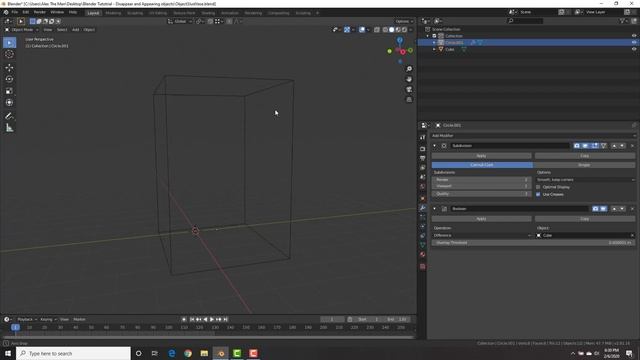The image size is (640, 360).
Task: Collapse the Boolean modifier panel
Action: point(434,209)
